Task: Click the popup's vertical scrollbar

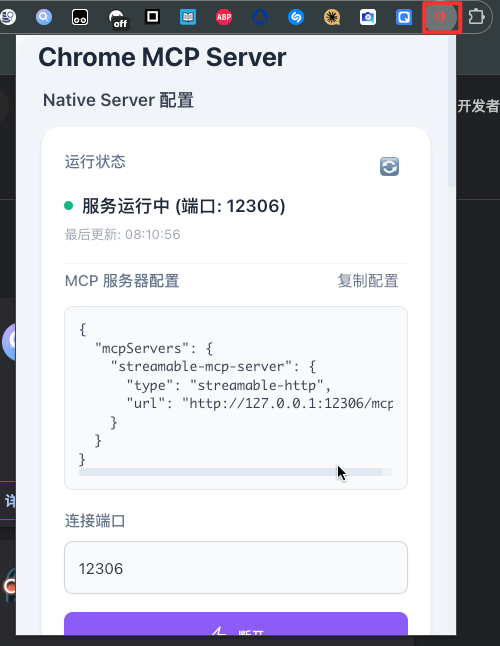Action: (451, 112)
